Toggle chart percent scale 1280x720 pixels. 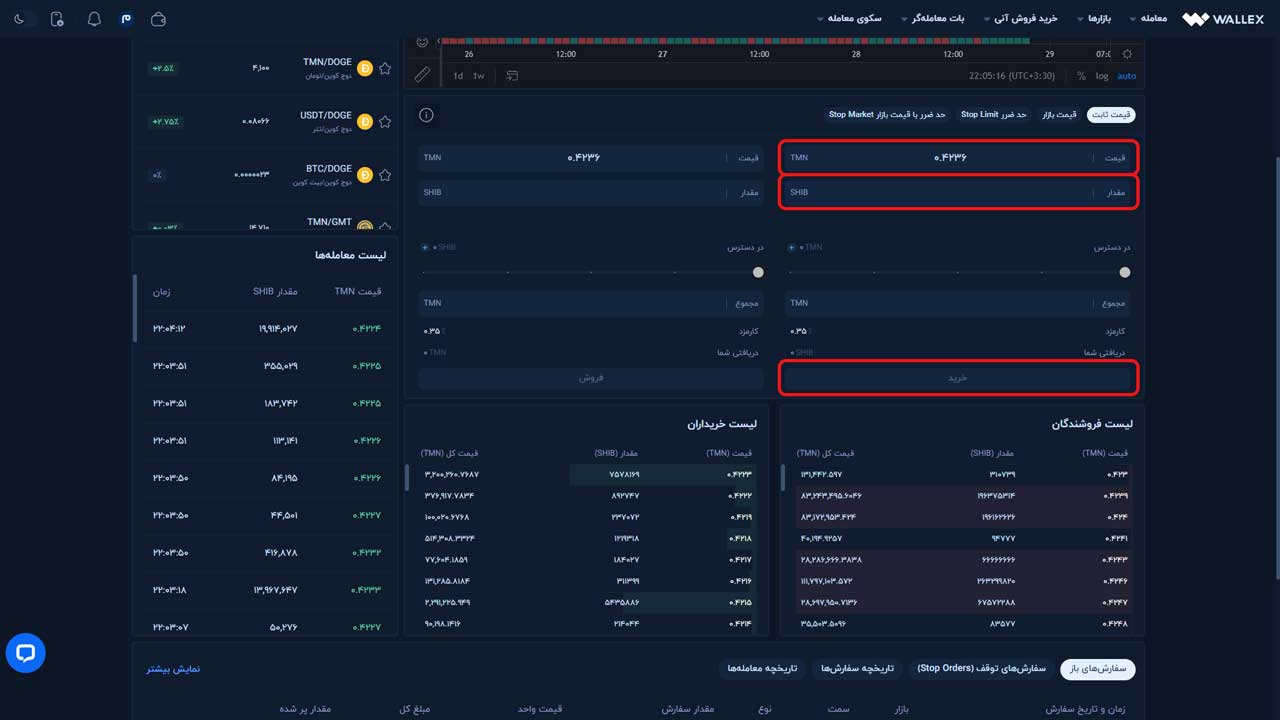tap(1081, 76)
